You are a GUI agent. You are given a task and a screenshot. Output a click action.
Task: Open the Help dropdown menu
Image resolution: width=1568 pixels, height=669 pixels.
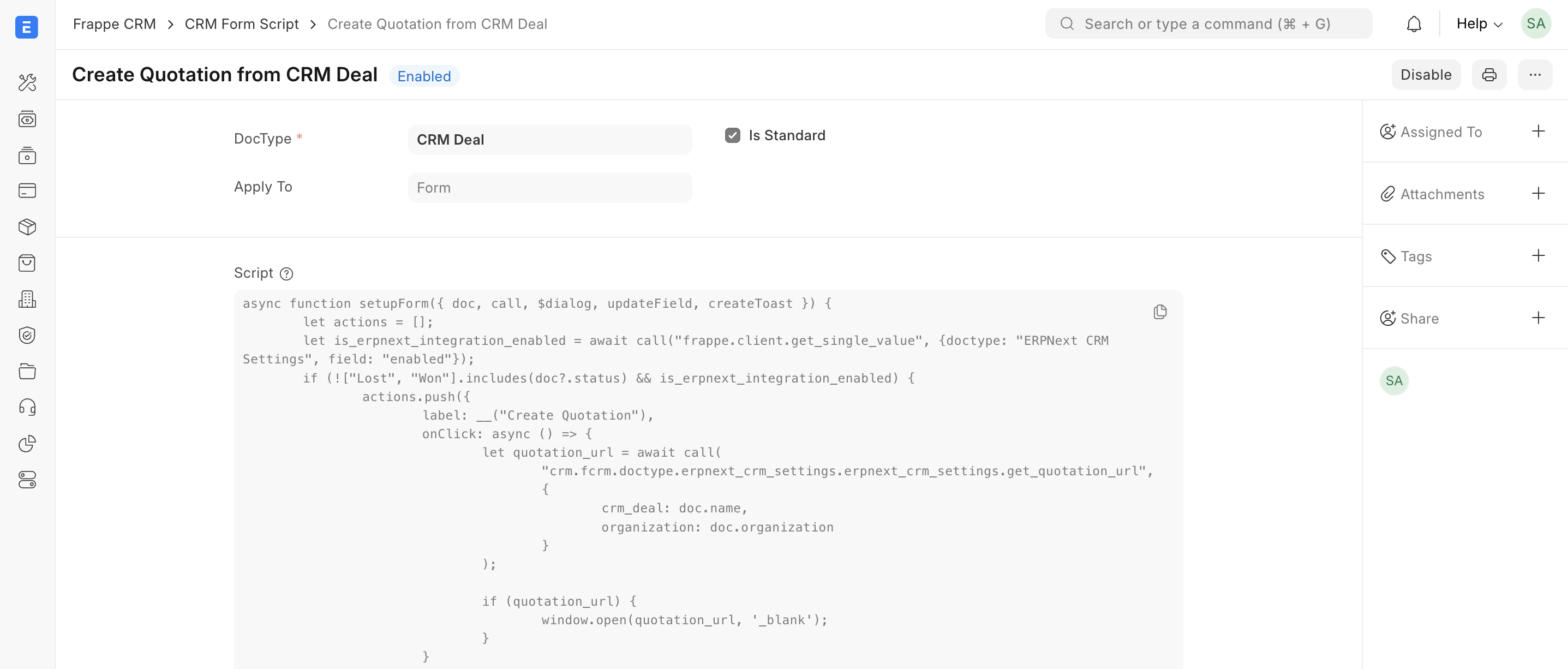(x=1479, y=24)
